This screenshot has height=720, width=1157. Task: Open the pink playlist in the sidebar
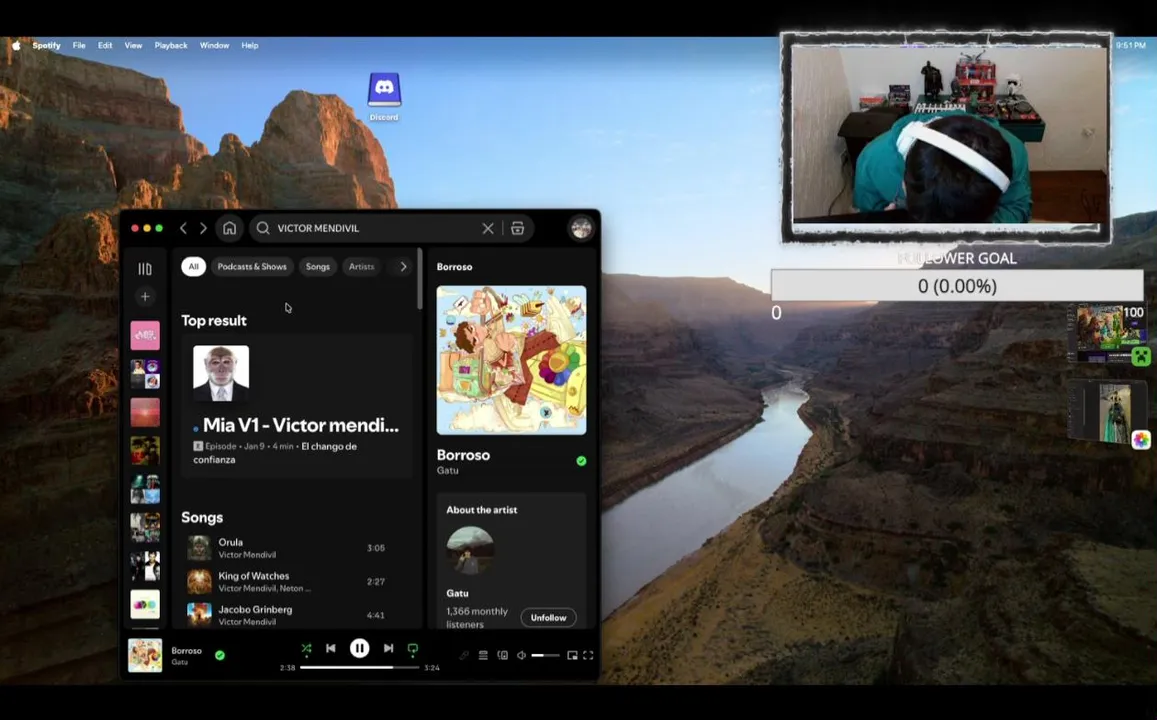(x=145, y=336)
